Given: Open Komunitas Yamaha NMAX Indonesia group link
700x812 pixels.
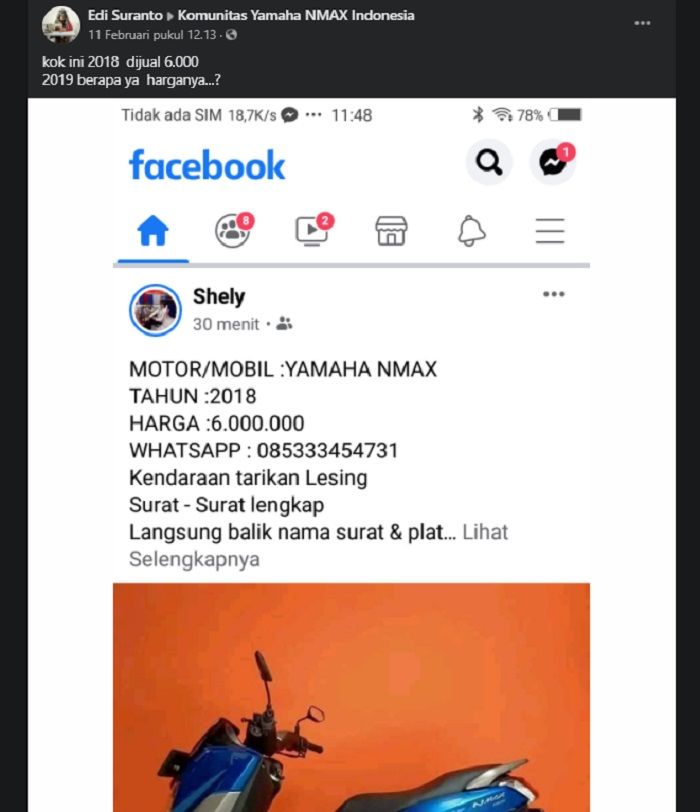Looking at the screenshot, I should (296, 15).
